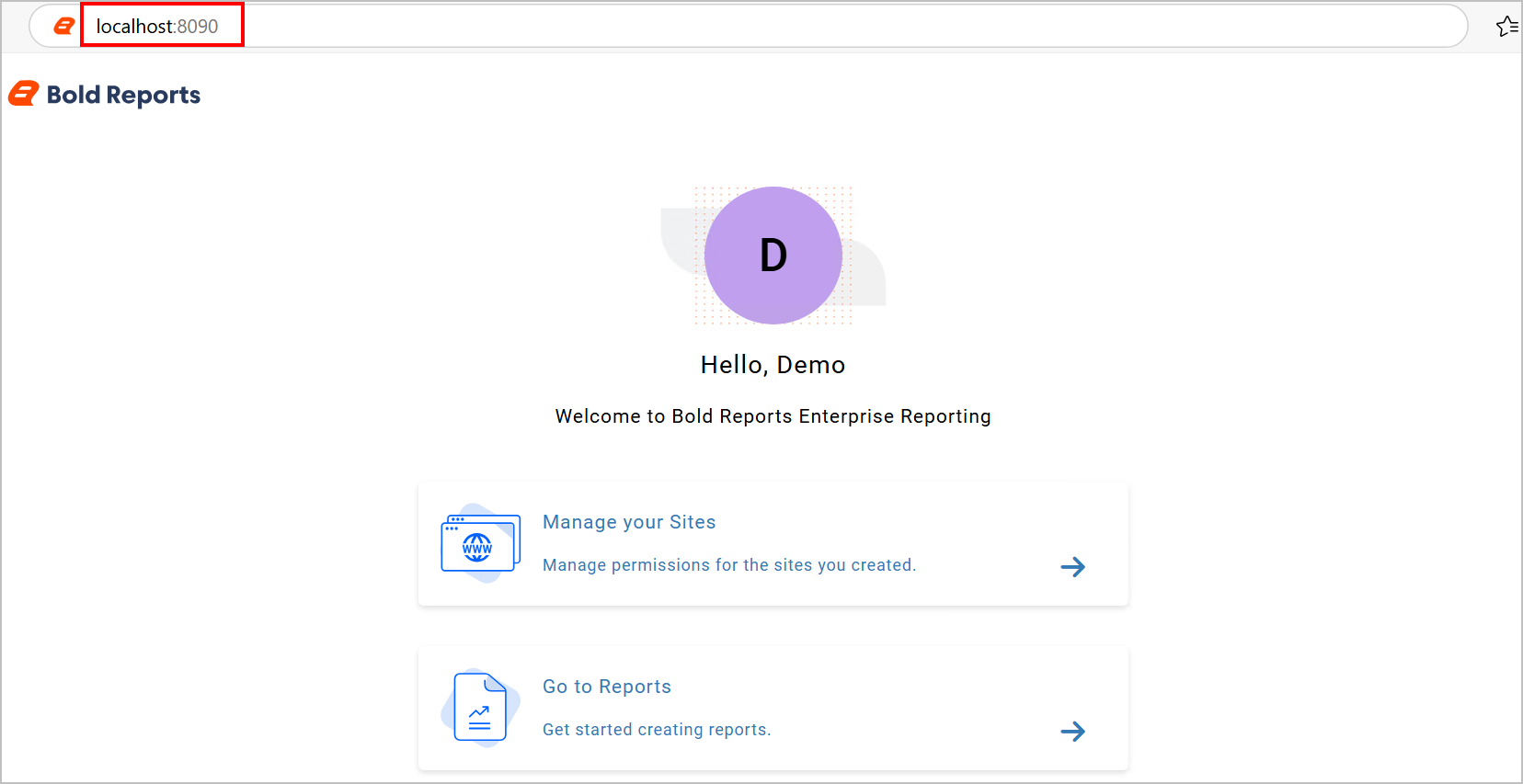
Task: Click the Bold Reports favicon in address bar
Action: [64, 27]
